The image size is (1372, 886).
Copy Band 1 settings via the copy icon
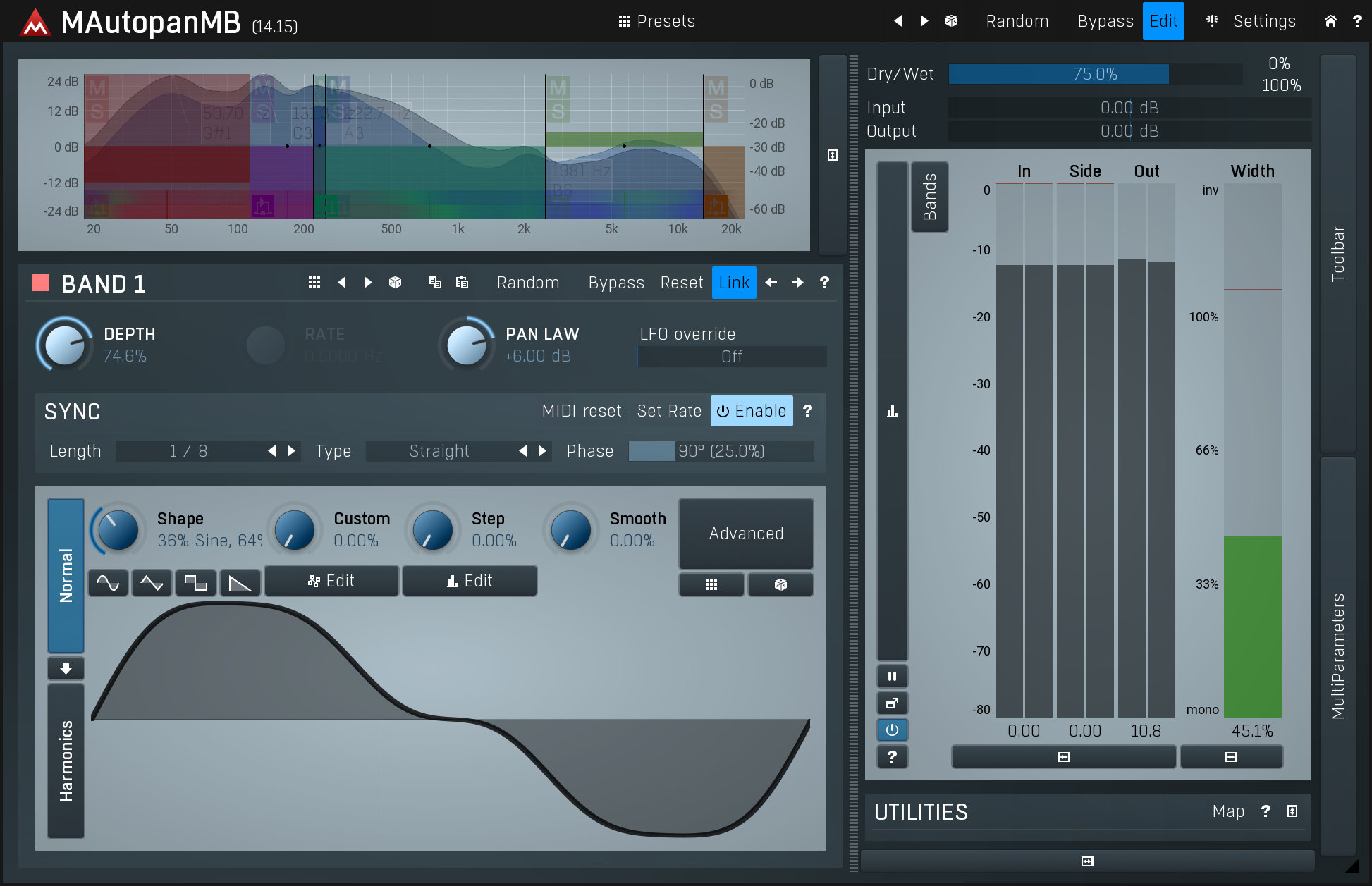(x=435, y=283)
